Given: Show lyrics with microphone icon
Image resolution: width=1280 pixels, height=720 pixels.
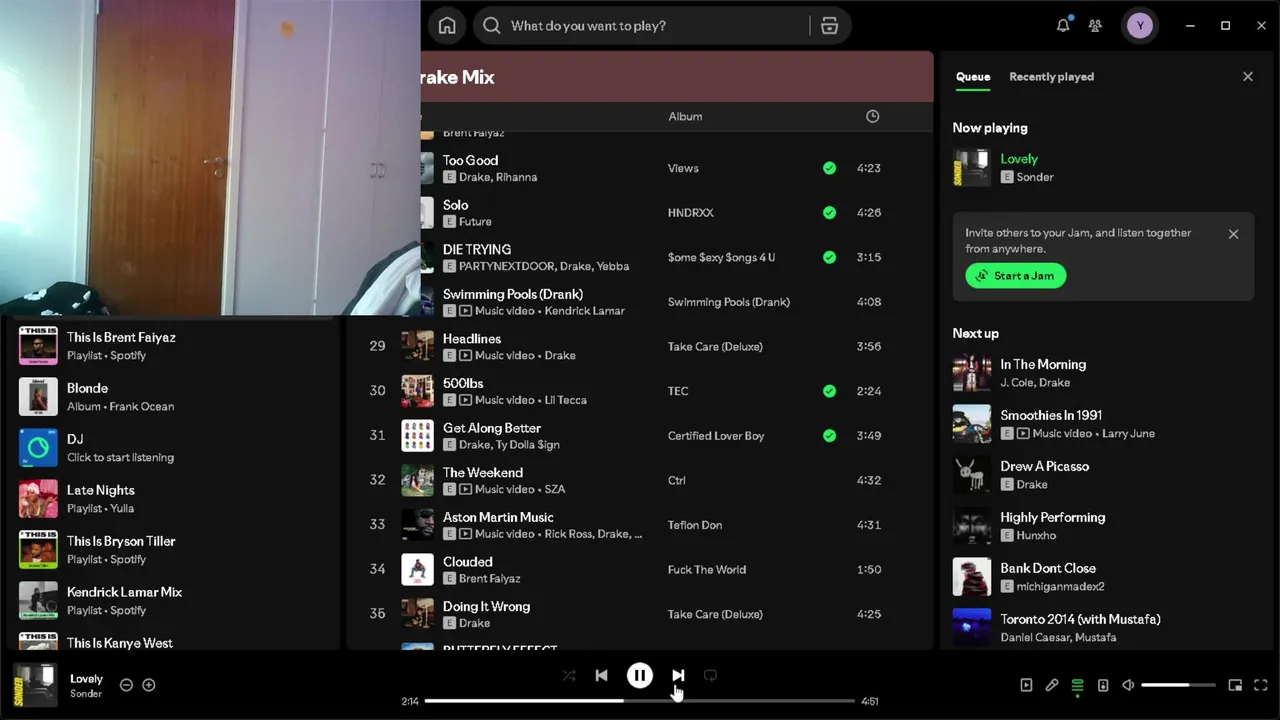Looking at the screenshot, I should [1052, 685].
